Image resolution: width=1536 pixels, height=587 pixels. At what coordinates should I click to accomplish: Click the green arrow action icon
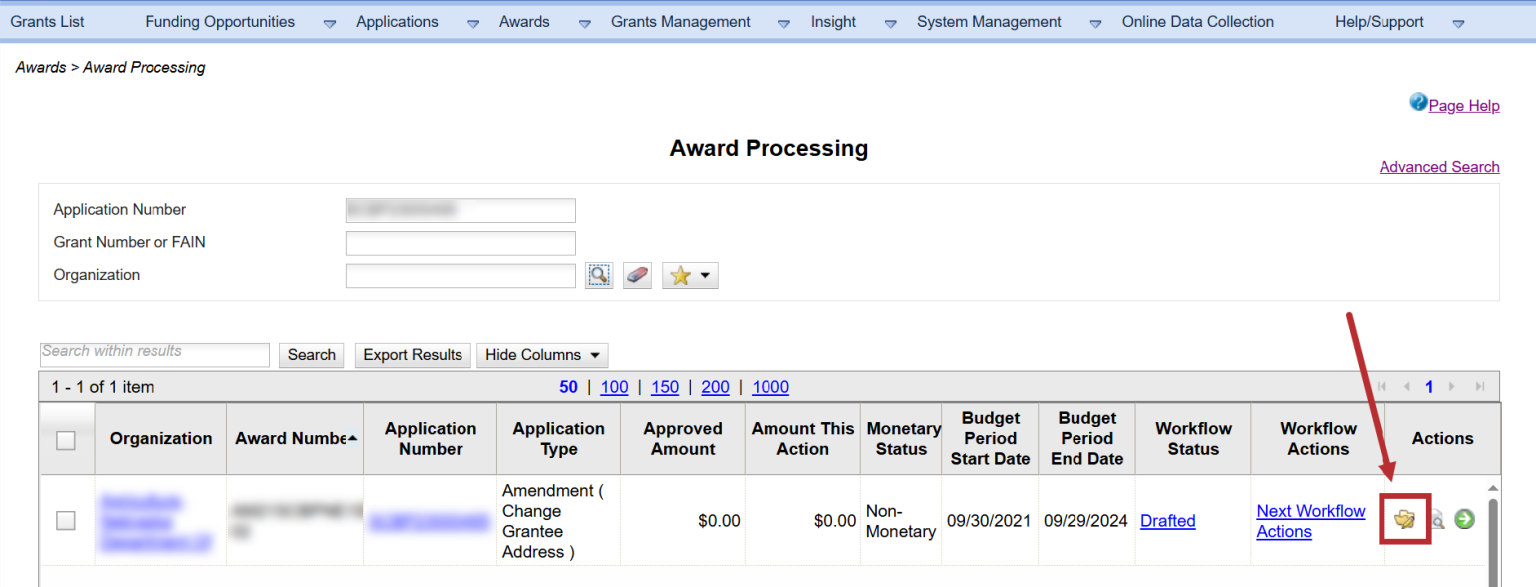point(1464,519)
